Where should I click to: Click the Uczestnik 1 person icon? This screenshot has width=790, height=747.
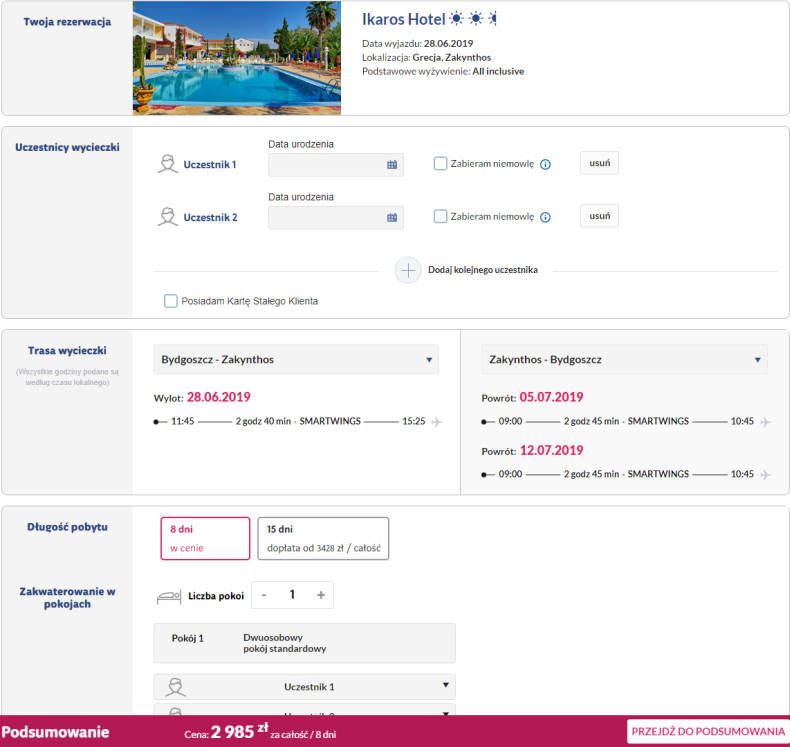[x=168, y=164]
